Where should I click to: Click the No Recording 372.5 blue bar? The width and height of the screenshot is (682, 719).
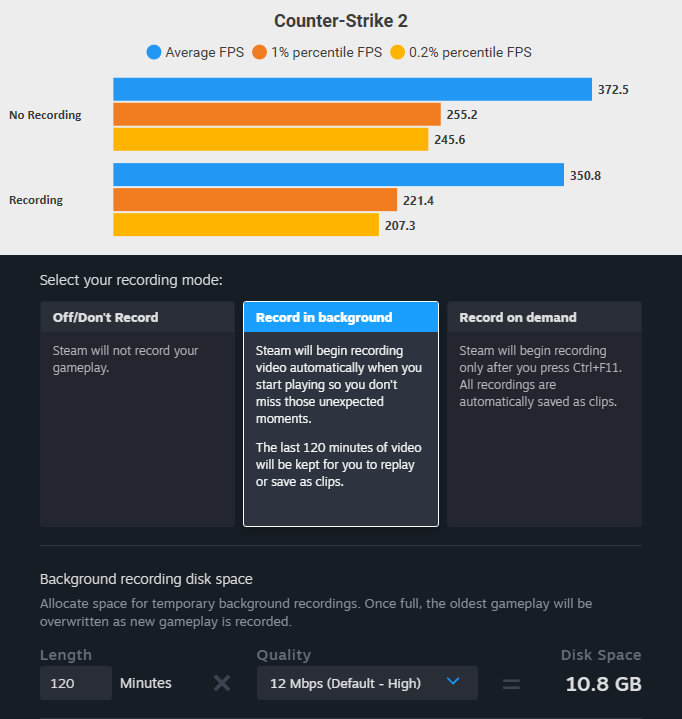point(352,89)
